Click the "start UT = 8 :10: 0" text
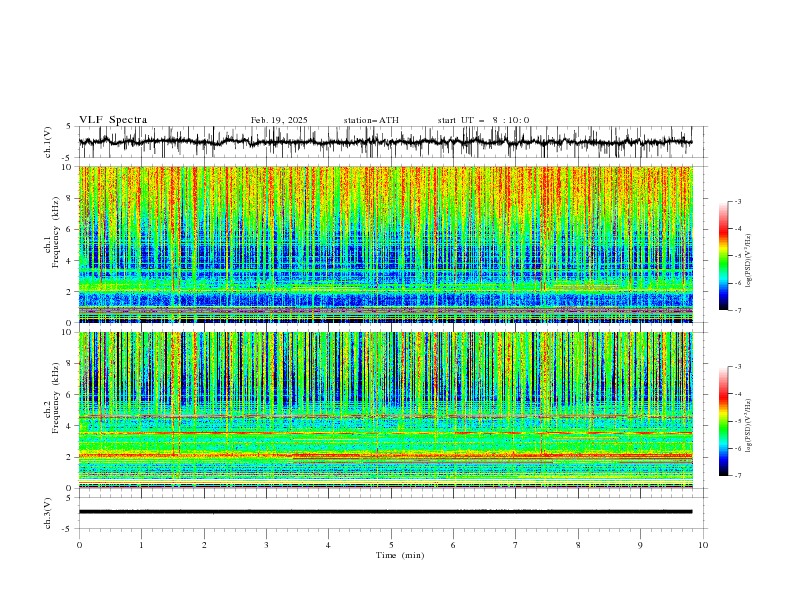 point(483,120)
